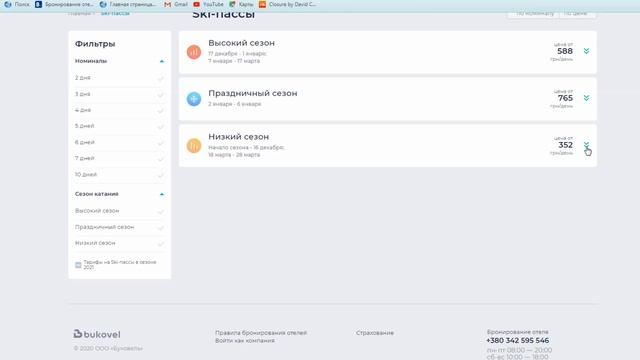Open Тарифы на Ski-пассы в сезоне link
The height and width of the screenshot is (360, 640).
pos(120,264)
